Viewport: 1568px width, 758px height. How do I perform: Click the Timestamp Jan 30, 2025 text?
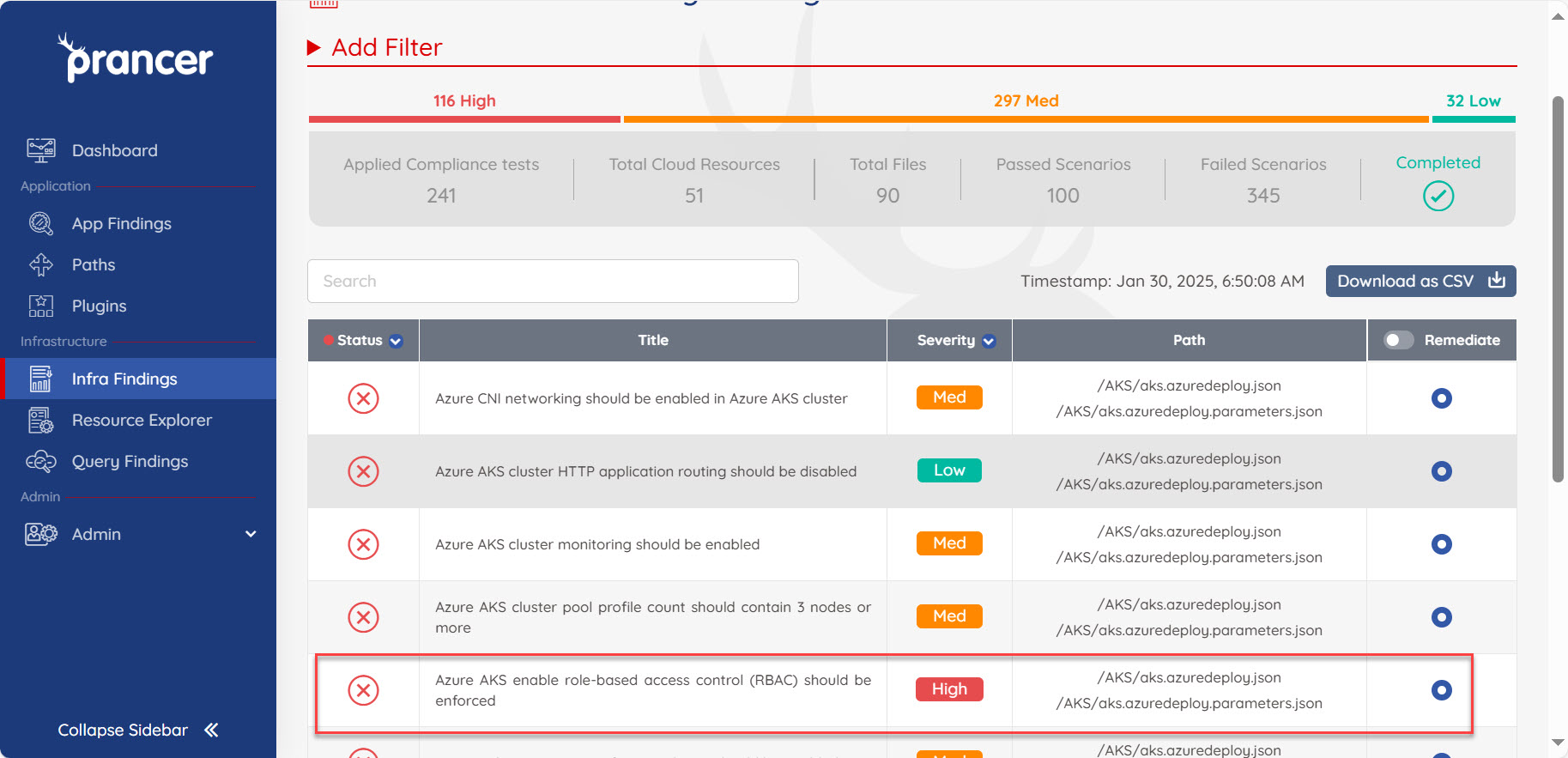pyautogui.click(x=1162, y=282)
